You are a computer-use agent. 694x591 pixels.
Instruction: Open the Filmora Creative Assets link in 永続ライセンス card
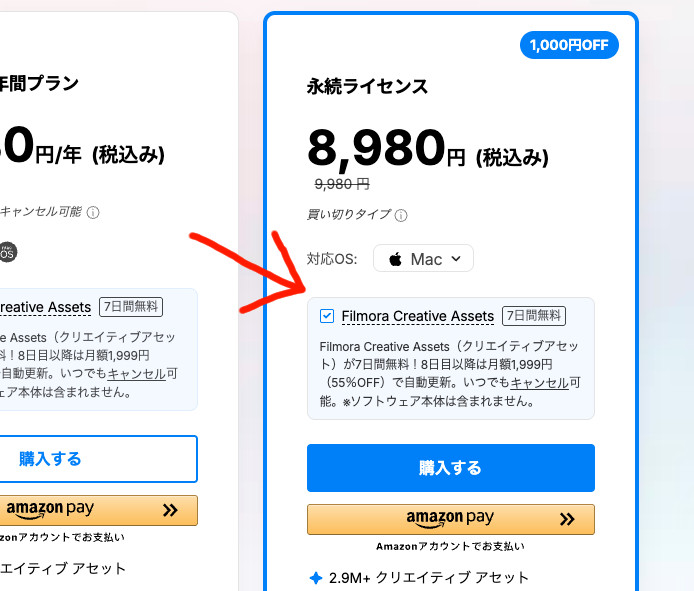(417, 317)
